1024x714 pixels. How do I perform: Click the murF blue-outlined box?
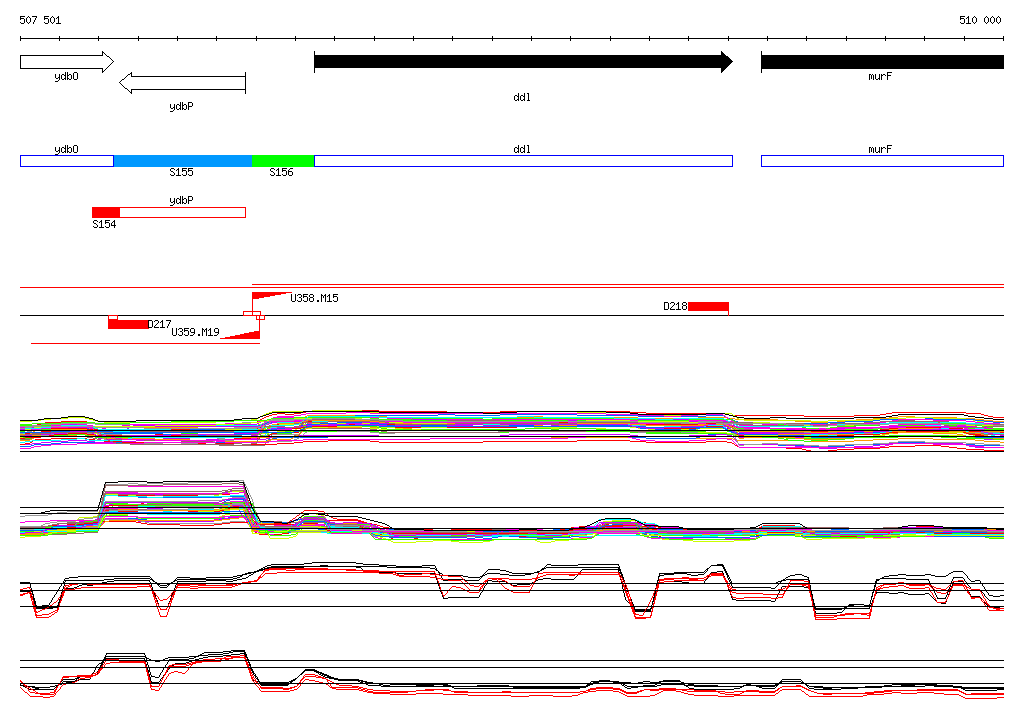coord(882,161)
